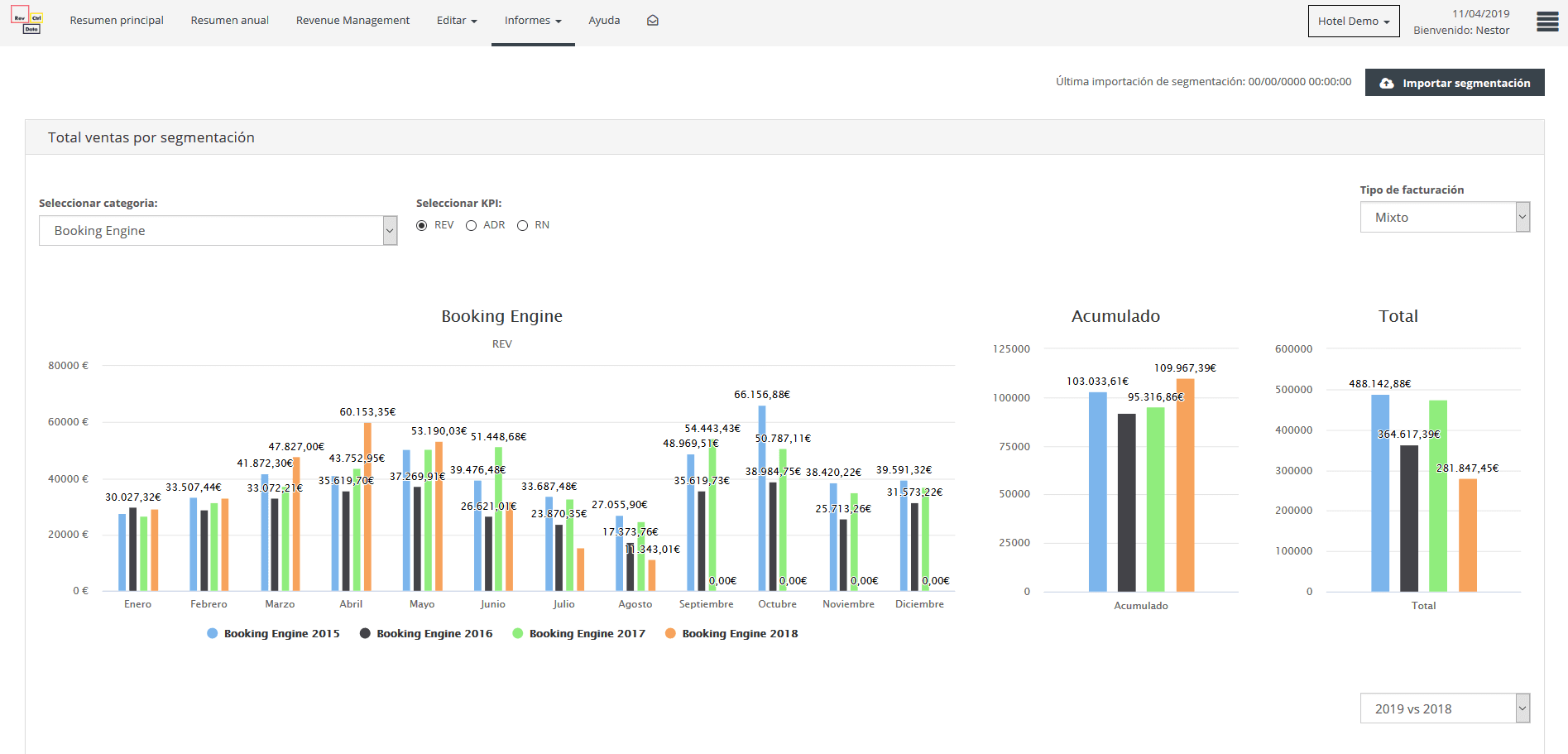The width and height of the screenshot is (1568, 754).
Task: Open the envelope messages icon
Action: tap(652, 21)
